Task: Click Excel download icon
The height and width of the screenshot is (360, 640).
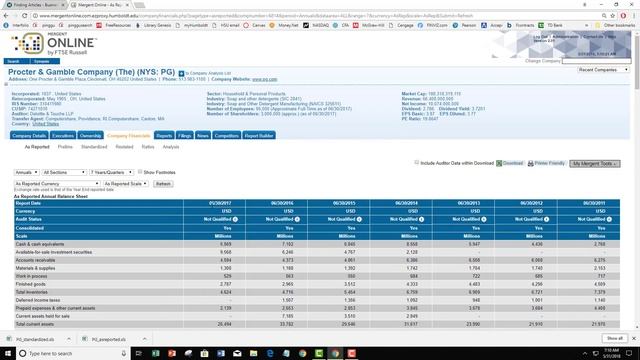Action: click(x=499, y=163)
